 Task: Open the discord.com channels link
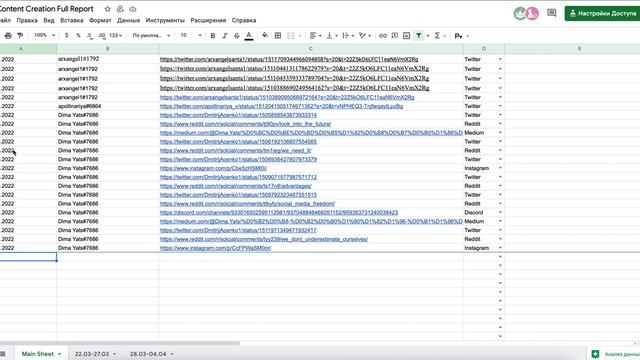tap(279, 212)
